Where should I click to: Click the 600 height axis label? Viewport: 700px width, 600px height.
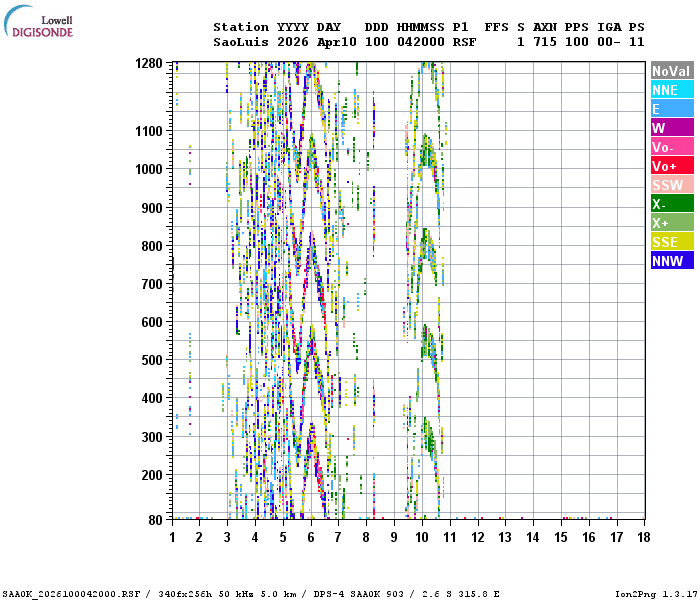tap(152, 322)
